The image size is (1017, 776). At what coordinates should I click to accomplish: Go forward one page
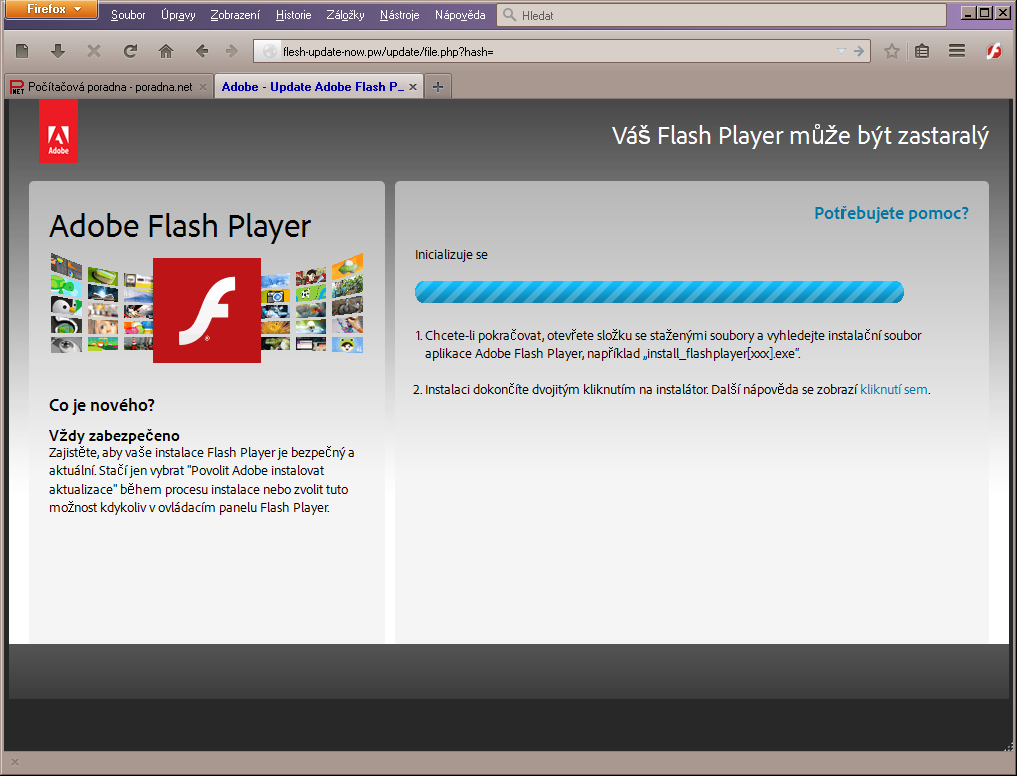(x=232, y=51)
